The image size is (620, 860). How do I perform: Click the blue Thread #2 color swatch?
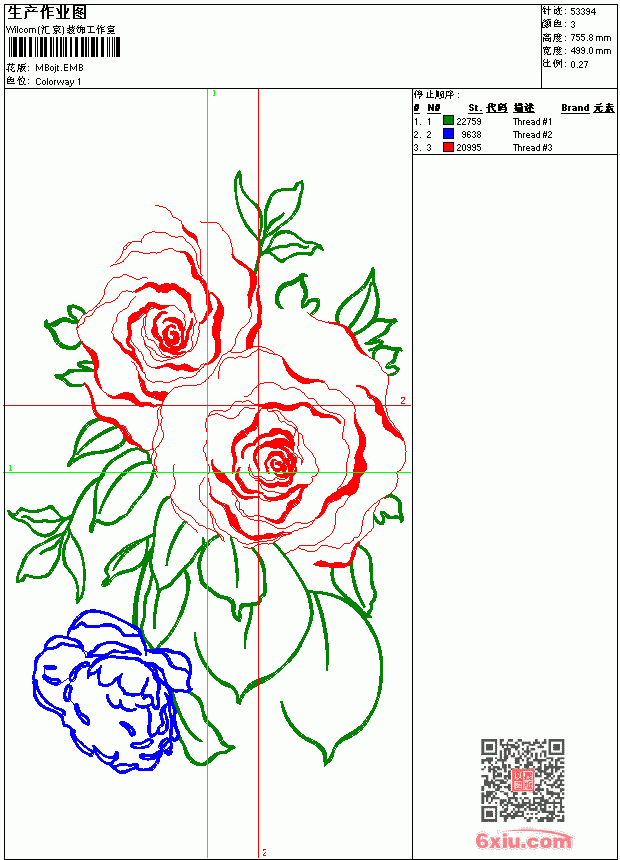448,134
